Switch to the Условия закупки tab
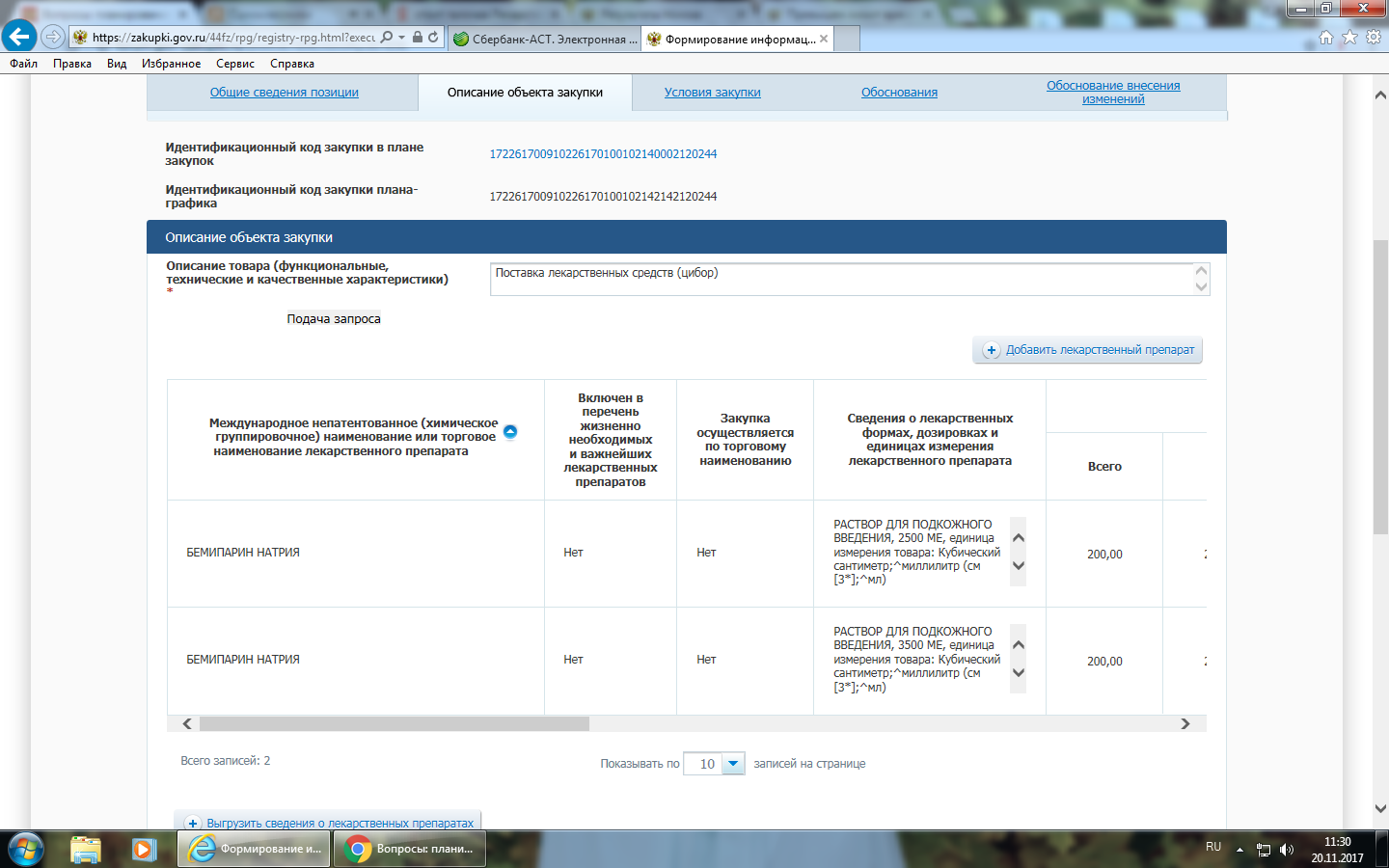This screenshot has height=868, width=1389. click(712, 93)
